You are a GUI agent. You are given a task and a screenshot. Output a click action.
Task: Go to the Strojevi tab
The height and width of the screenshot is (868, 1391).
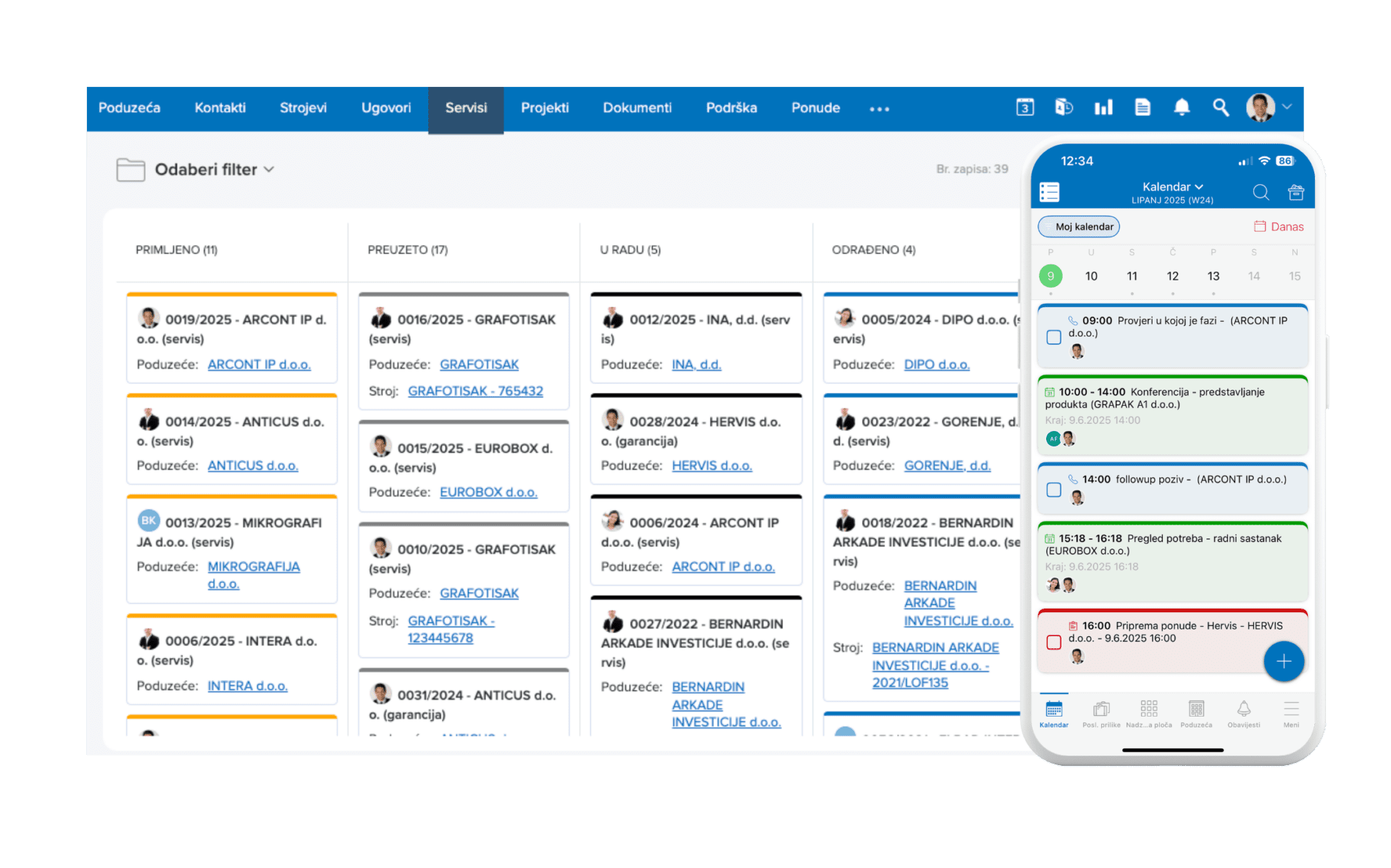[x=303, y=108]
